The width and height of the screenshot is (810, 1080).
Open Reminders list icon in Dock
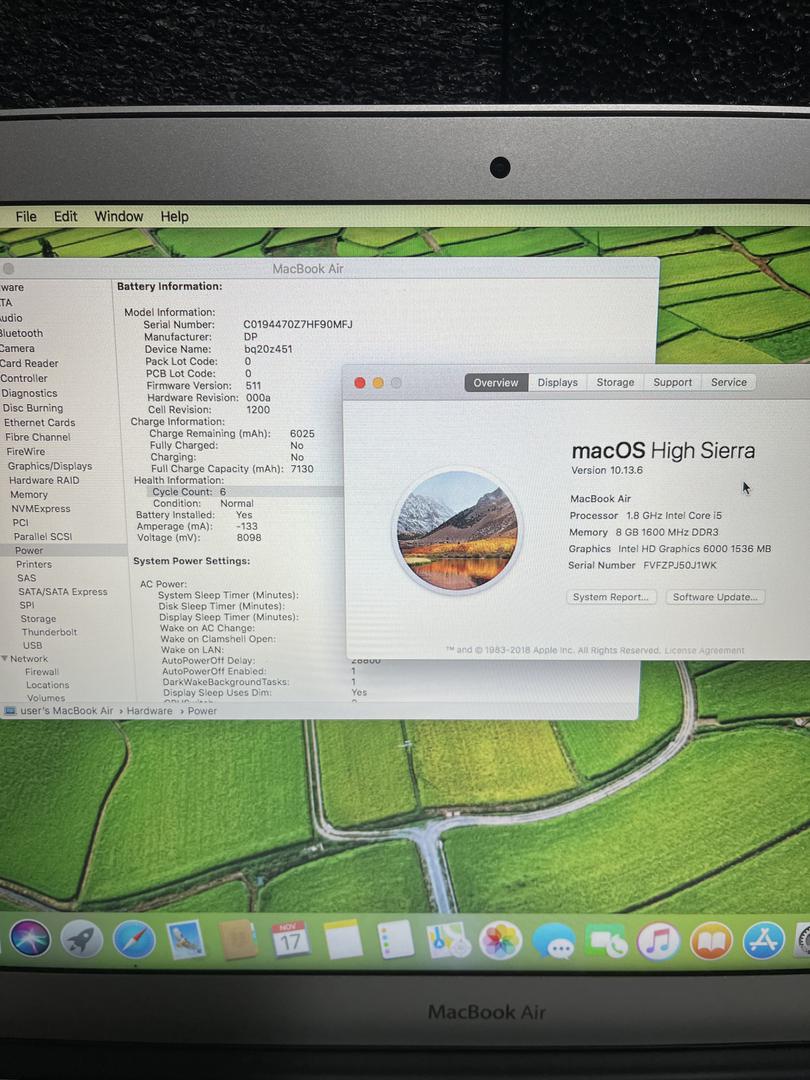coord(395,939)
